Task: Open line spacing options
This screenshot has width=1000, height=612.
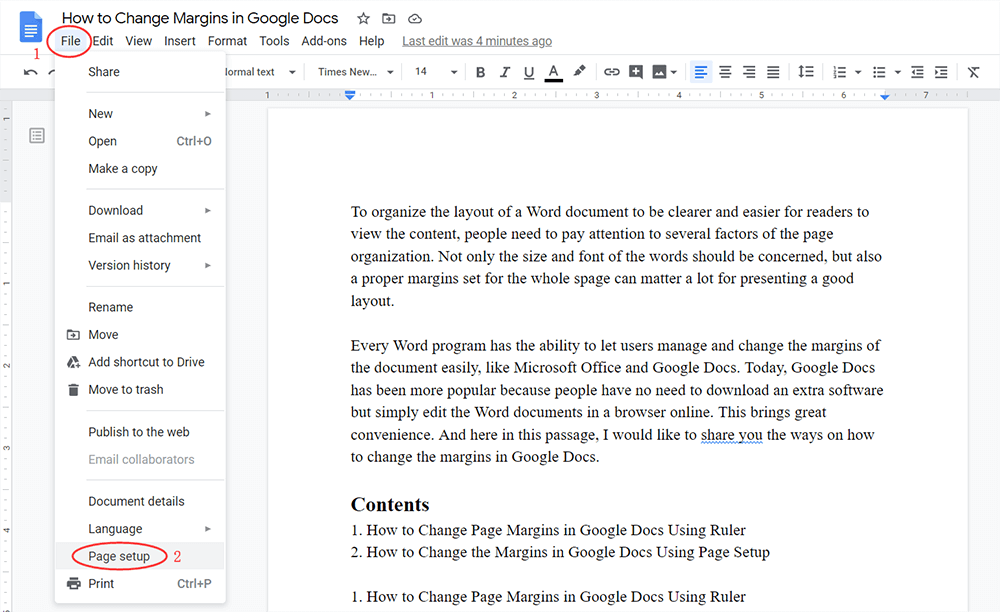Action: point(806,72)
